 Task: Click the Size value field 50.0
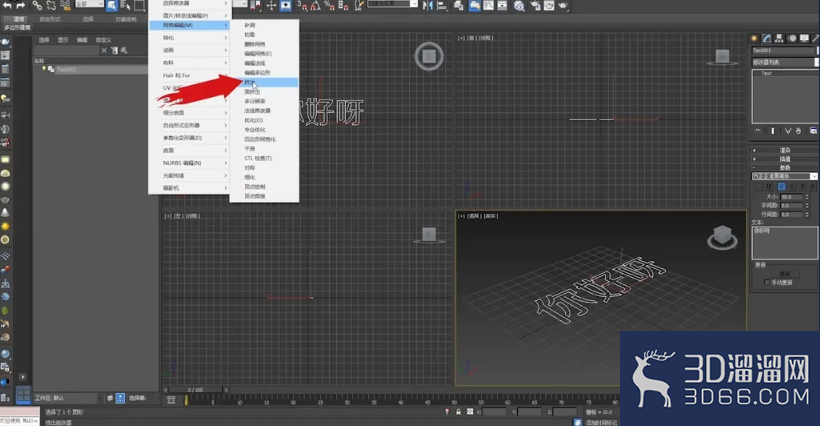tap(792, 197)
